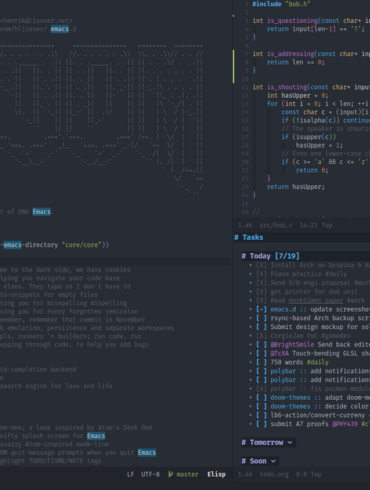Click the @BrightSmile mention
370x490 pixels.
292,345
